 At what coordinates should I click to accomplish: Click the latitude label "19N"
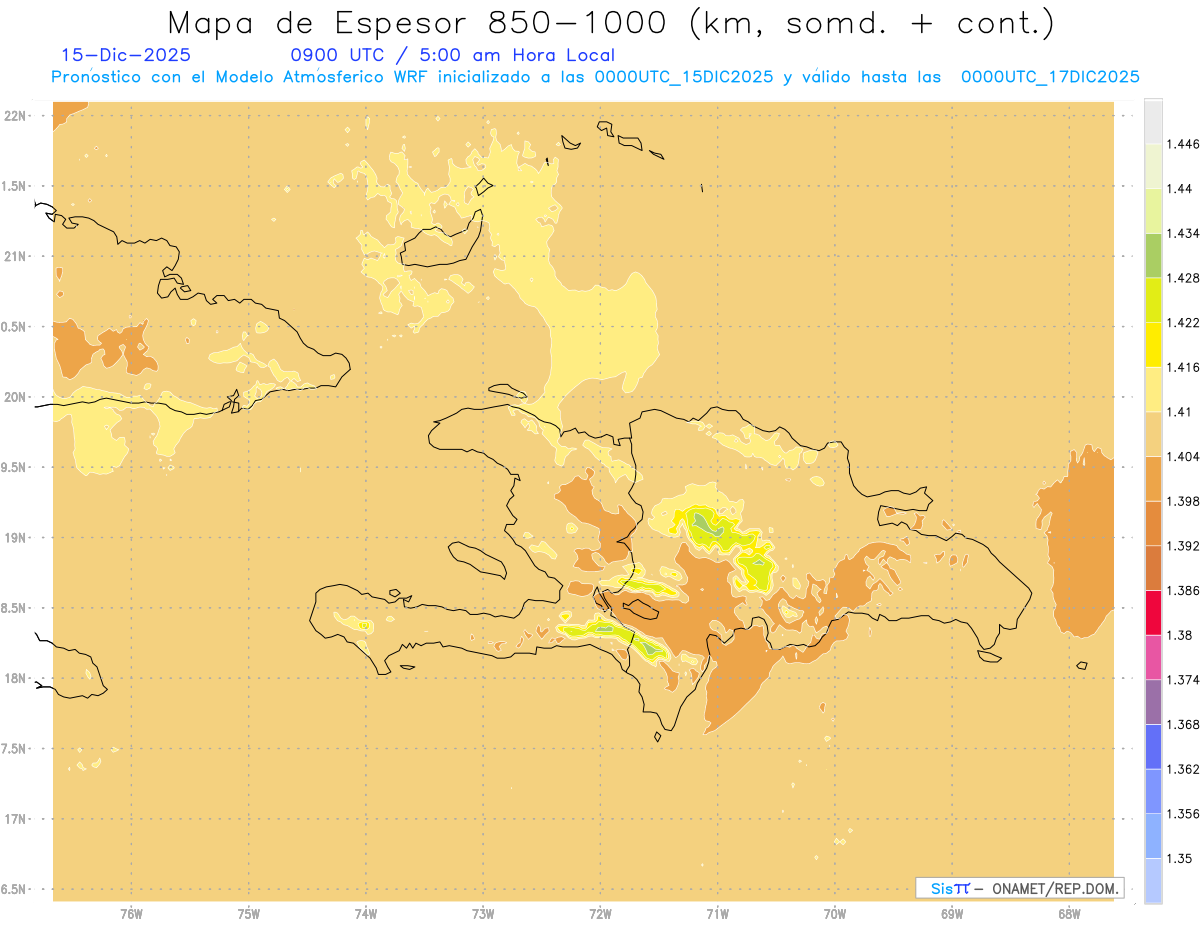16,538
